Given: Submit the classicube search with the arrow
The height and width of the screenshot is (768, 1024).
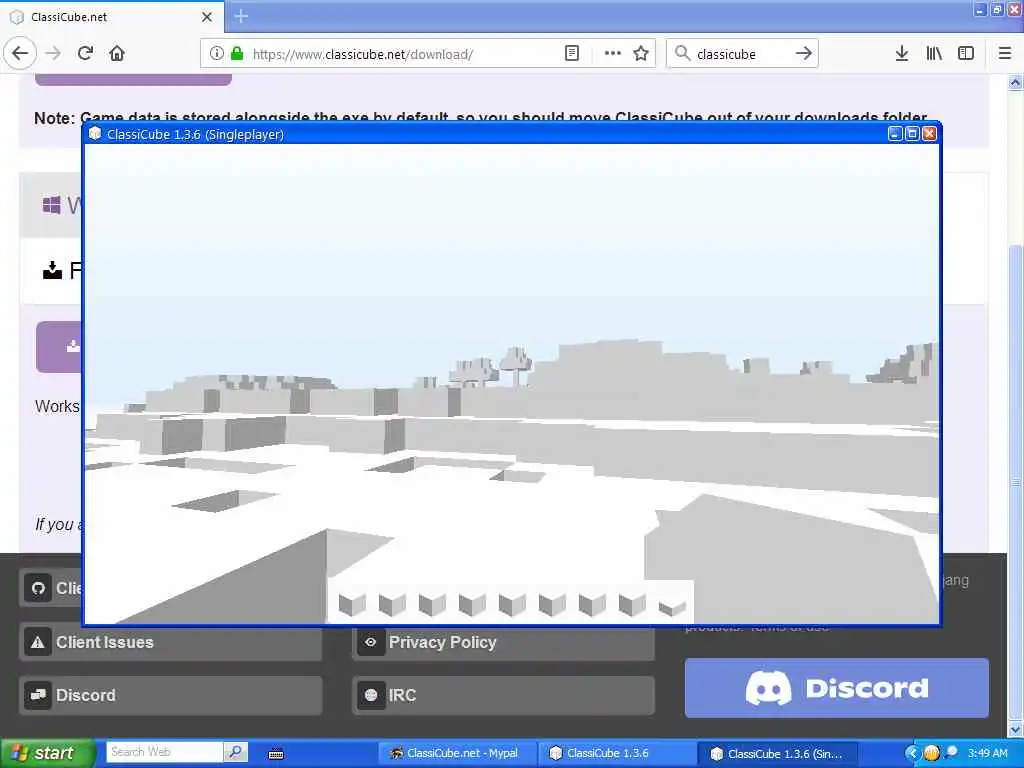Looking at the screenshot, I should 804,54.
